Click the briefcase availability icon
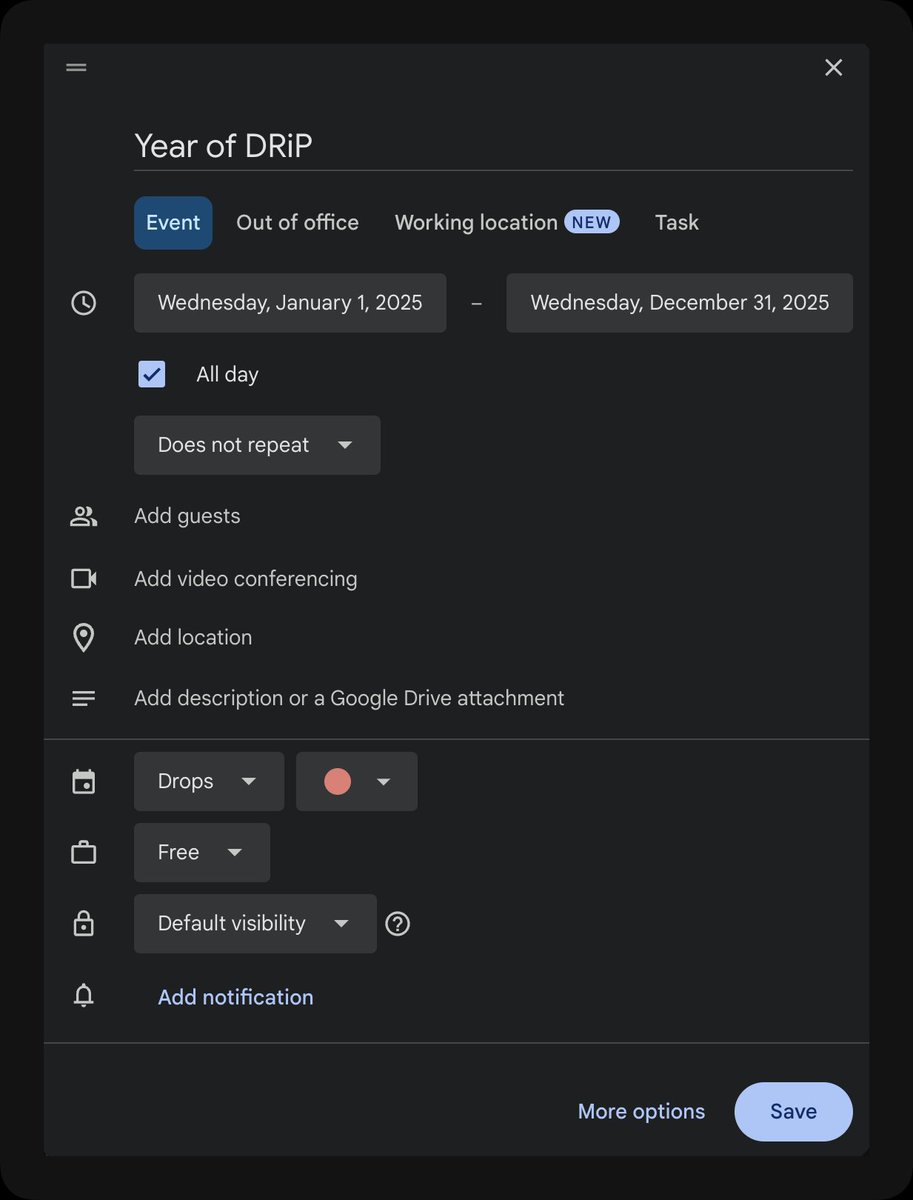 [x=84, y=853]
